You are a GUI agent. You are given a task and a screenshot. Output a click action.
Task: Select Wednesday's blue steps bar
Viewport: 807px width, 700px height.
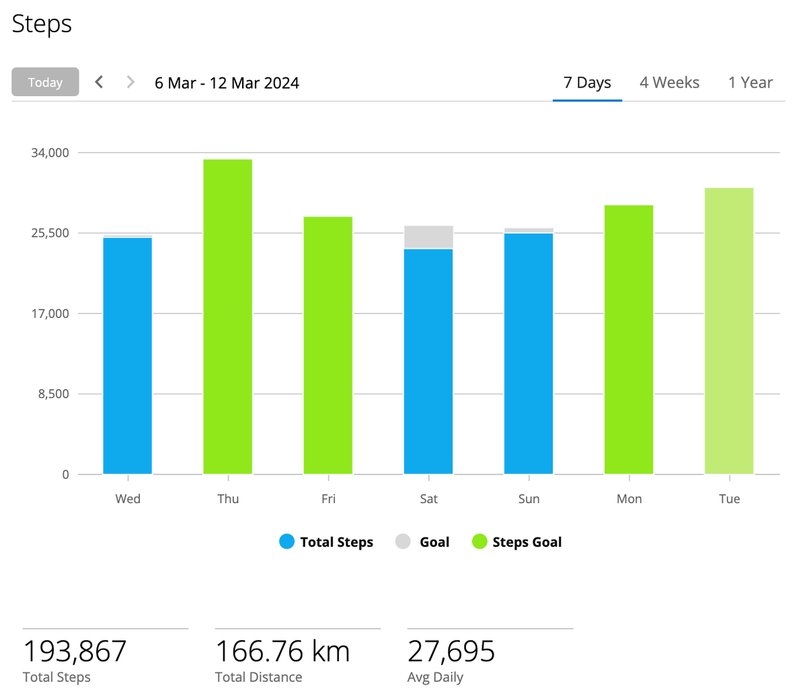coord(128,355)
